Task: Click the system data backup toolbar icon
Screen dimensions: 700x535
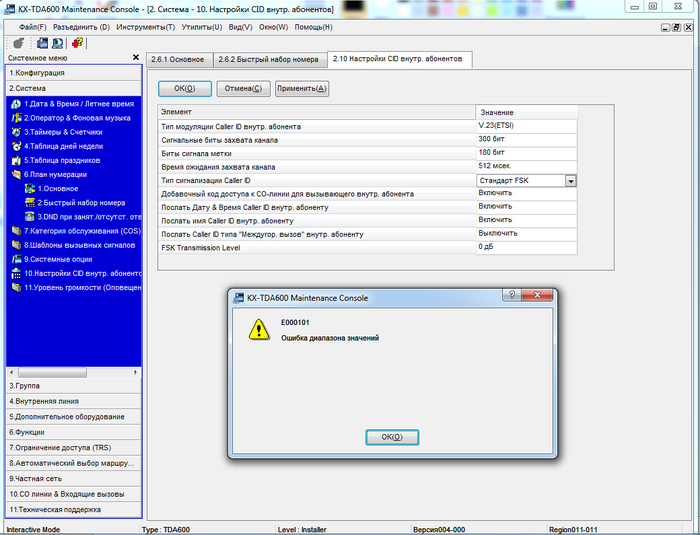Action: point(57,43)
